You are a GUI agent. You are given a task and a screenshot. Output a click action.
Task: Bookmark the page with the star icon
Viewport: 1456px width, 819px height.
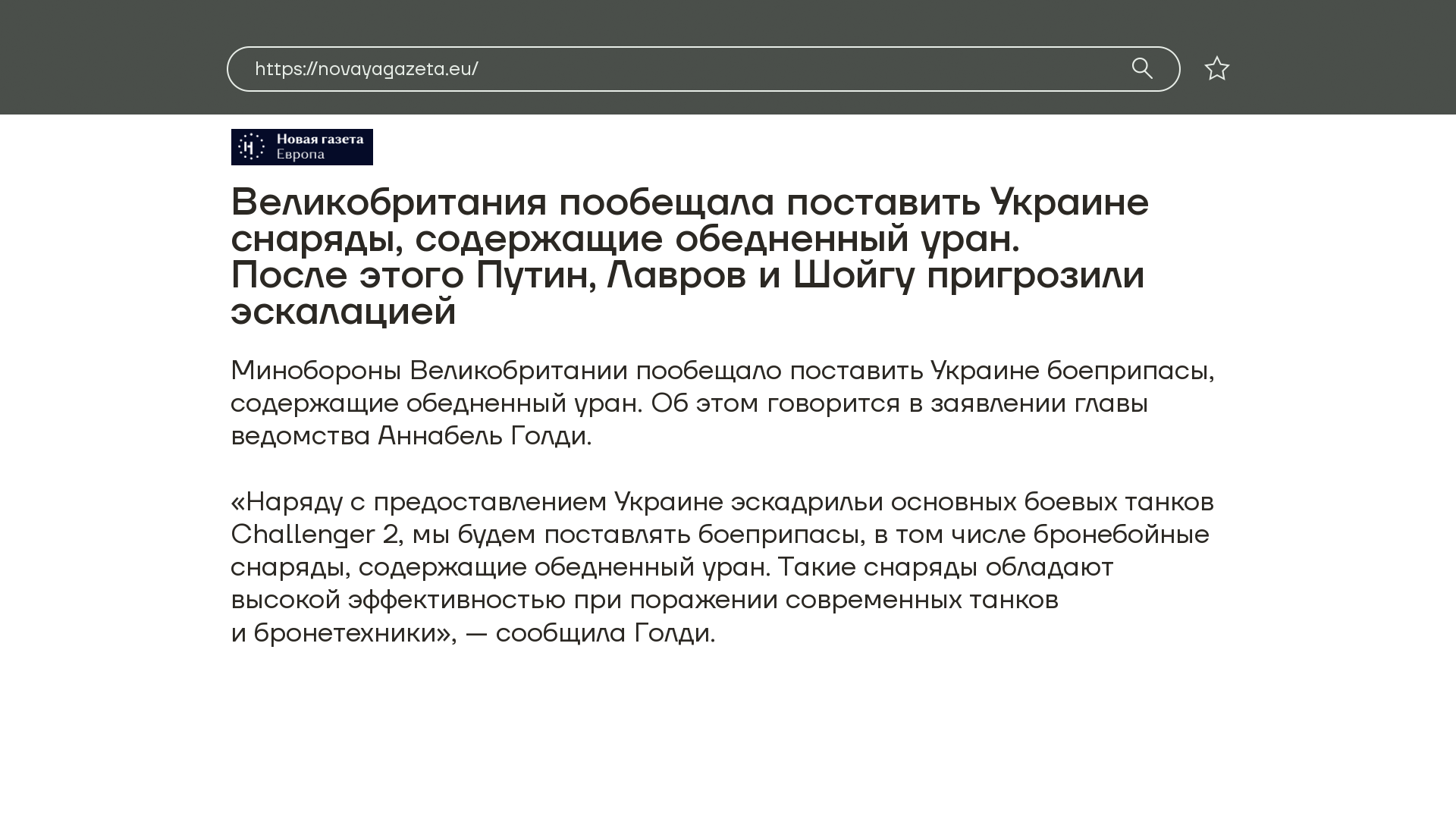1216,69
